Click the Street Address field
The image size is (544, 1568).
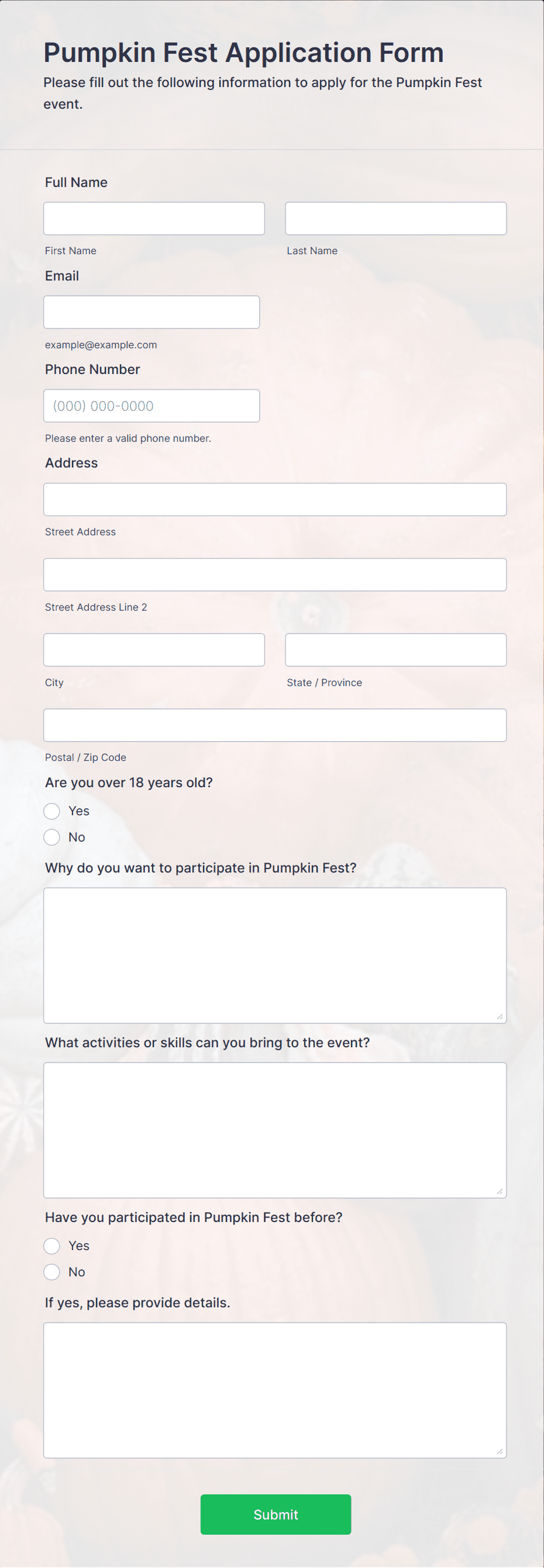(275, 499)
